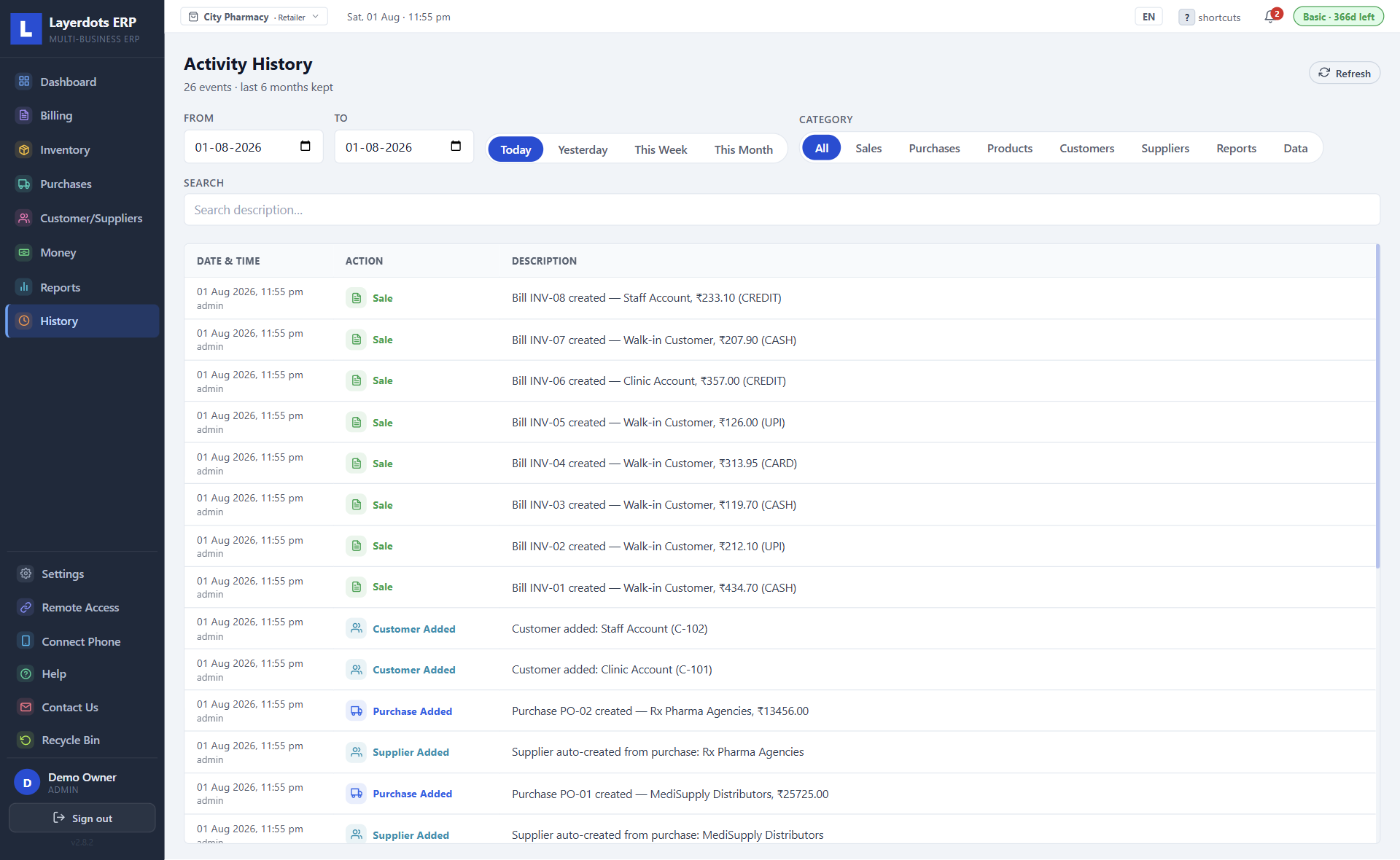Click the Inventory box icon
The width and height of the screenshot is (1400, 860).
click(24, 149)
